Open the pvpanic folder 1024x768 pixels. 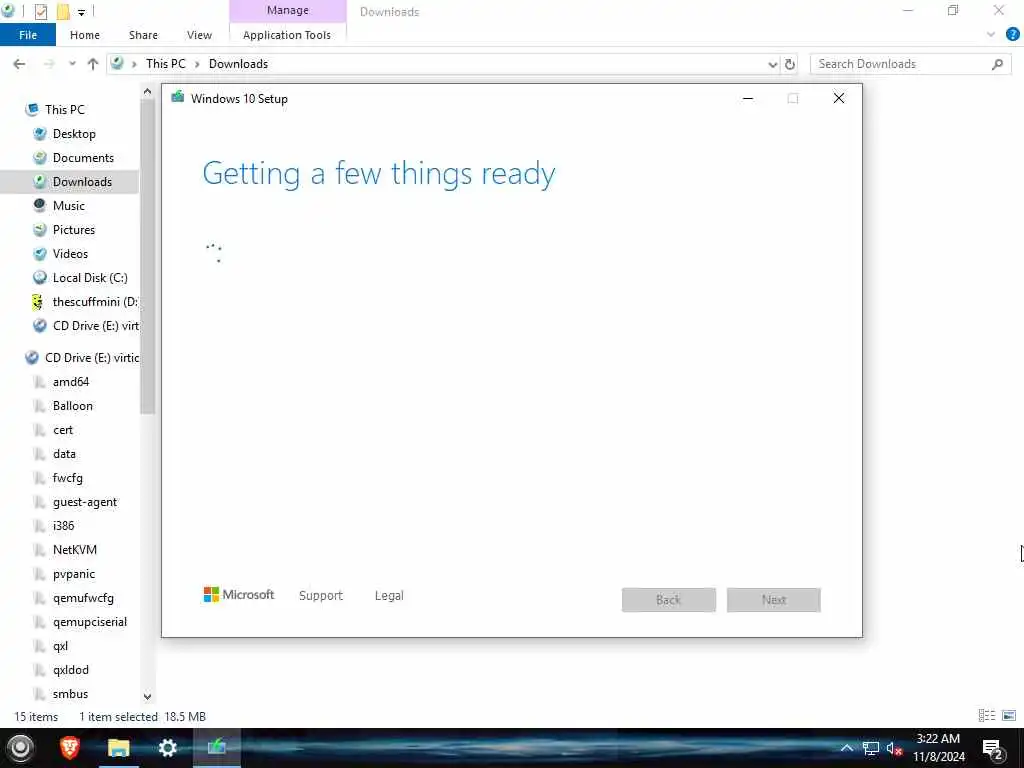coord(74,574)
